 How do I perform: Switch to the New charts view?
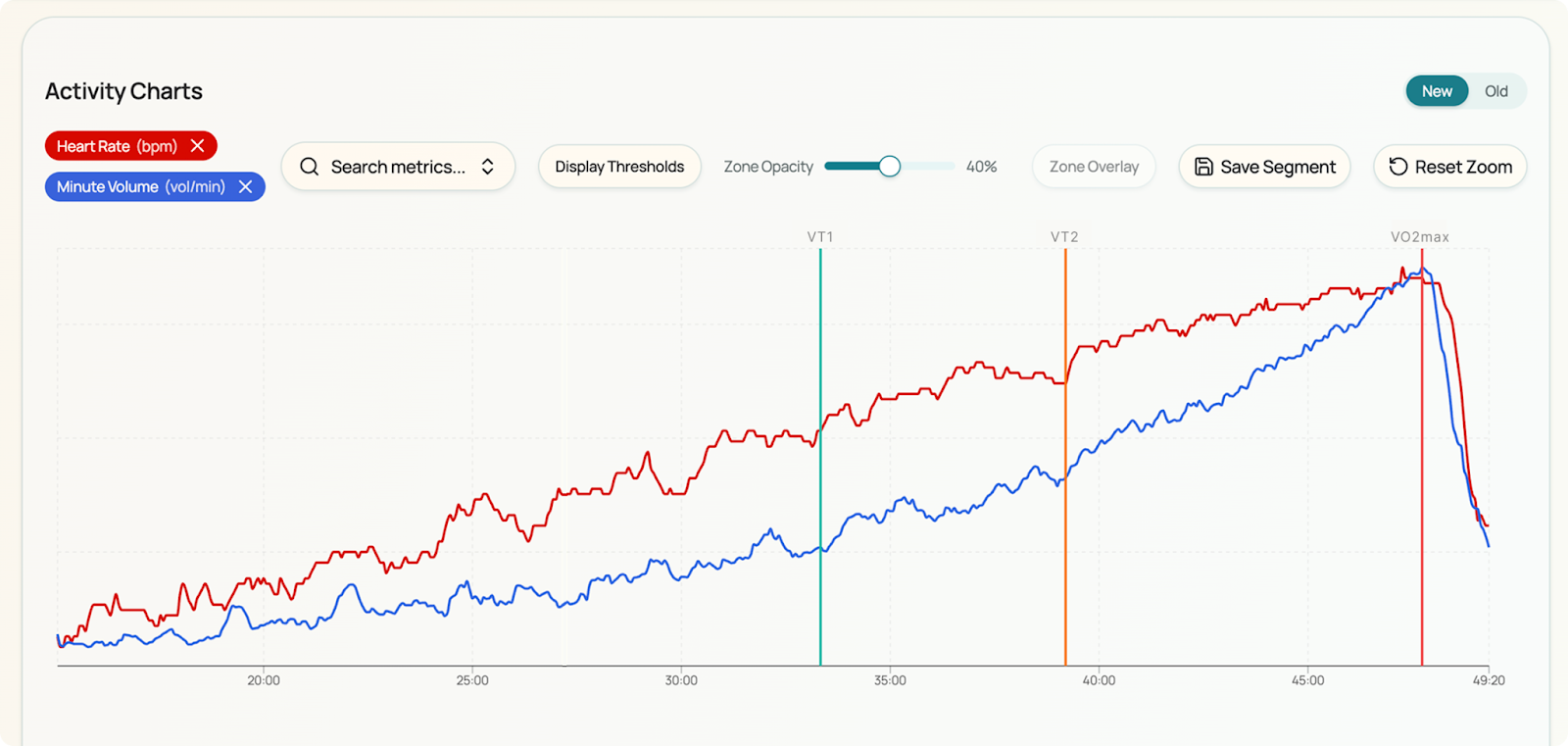click(1437, 91)
